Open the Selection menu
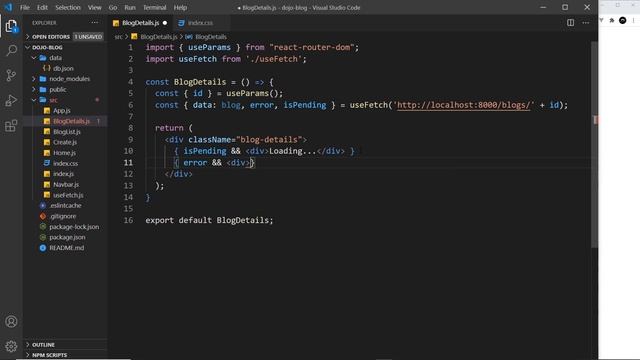Screen dimensions: 640x360 click(68, 7)
